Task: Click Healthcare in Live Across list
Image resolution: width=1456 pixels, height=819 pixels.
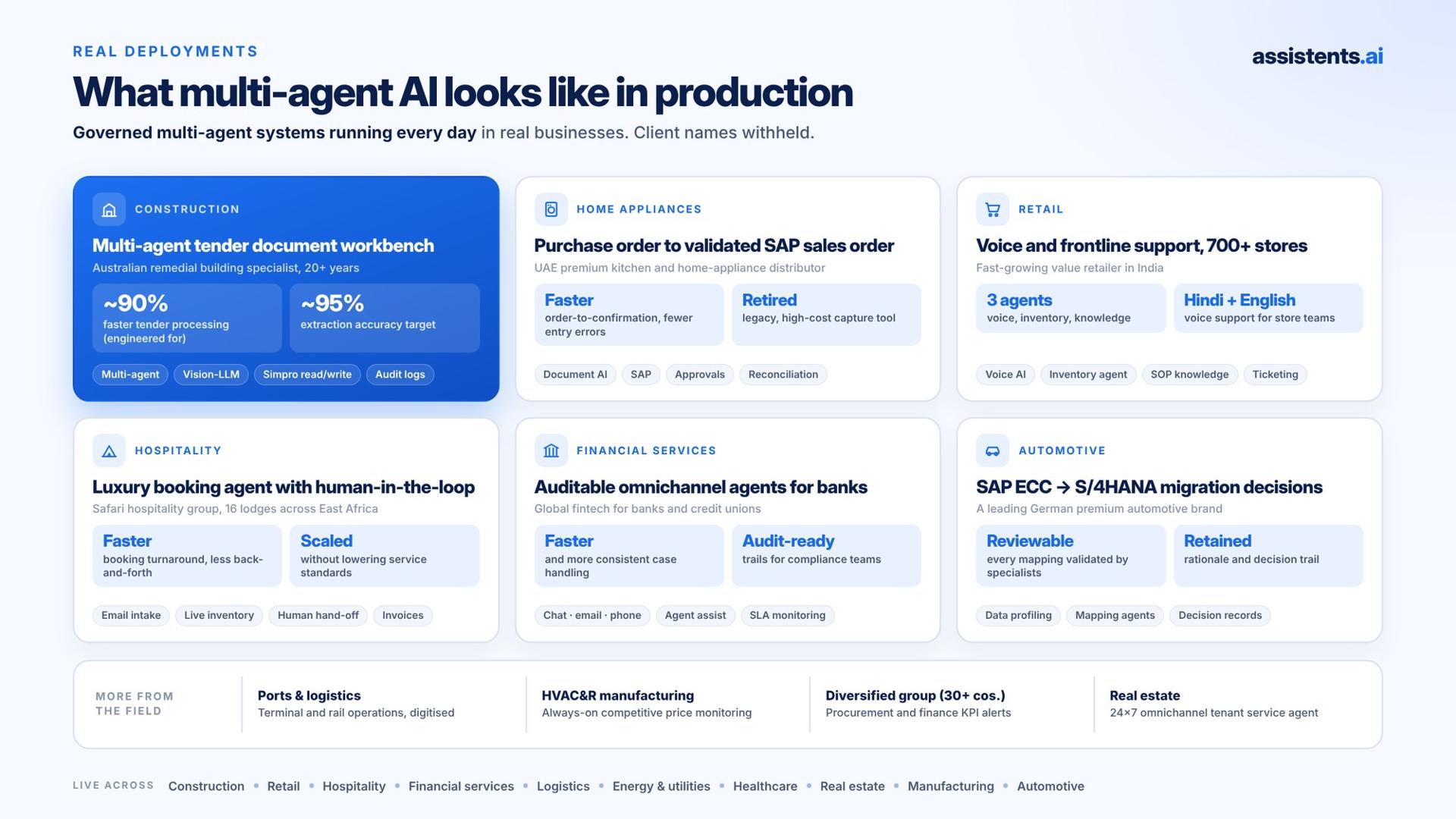Action: coord(765,786)
